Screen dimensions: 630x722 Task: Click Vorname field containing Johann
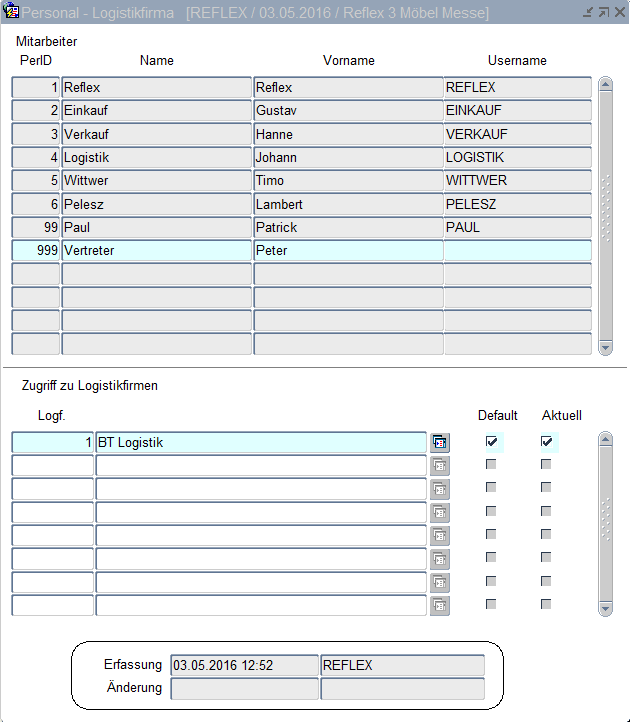(347, 157)
